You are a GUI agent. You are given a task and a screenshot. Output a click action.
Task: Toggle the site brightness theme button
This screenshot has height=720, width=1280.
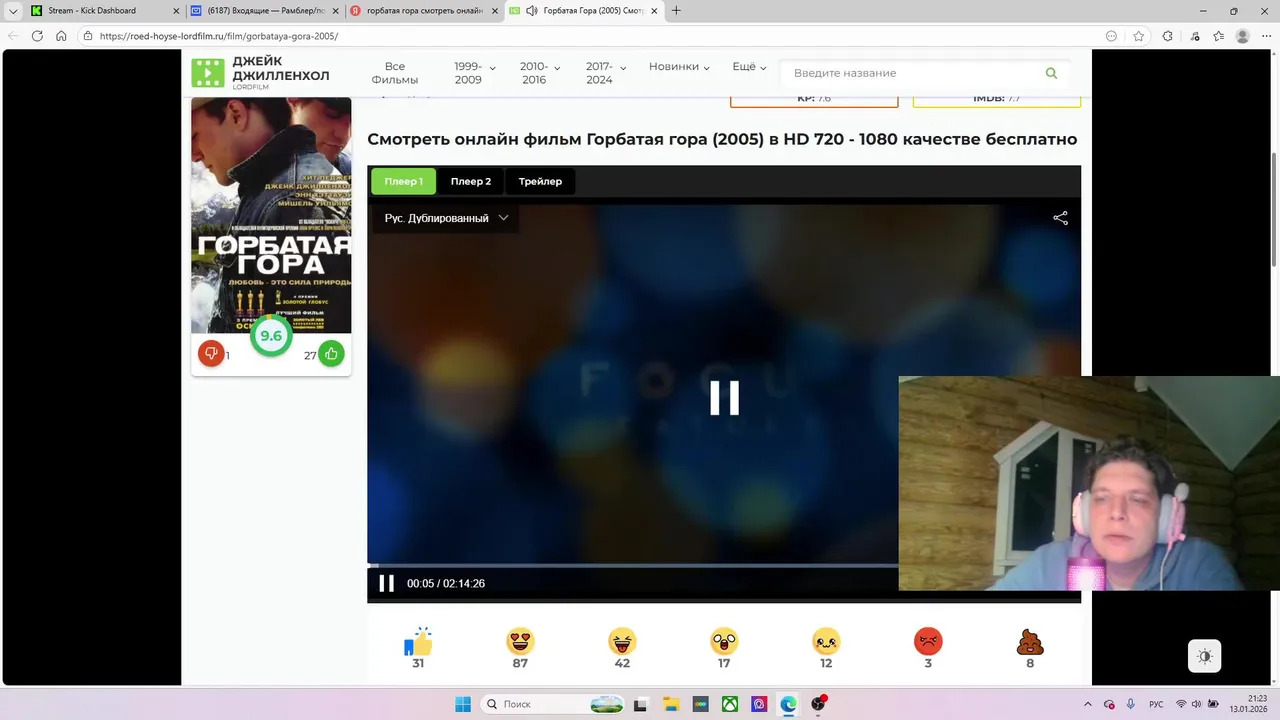tap(1204, 656)
